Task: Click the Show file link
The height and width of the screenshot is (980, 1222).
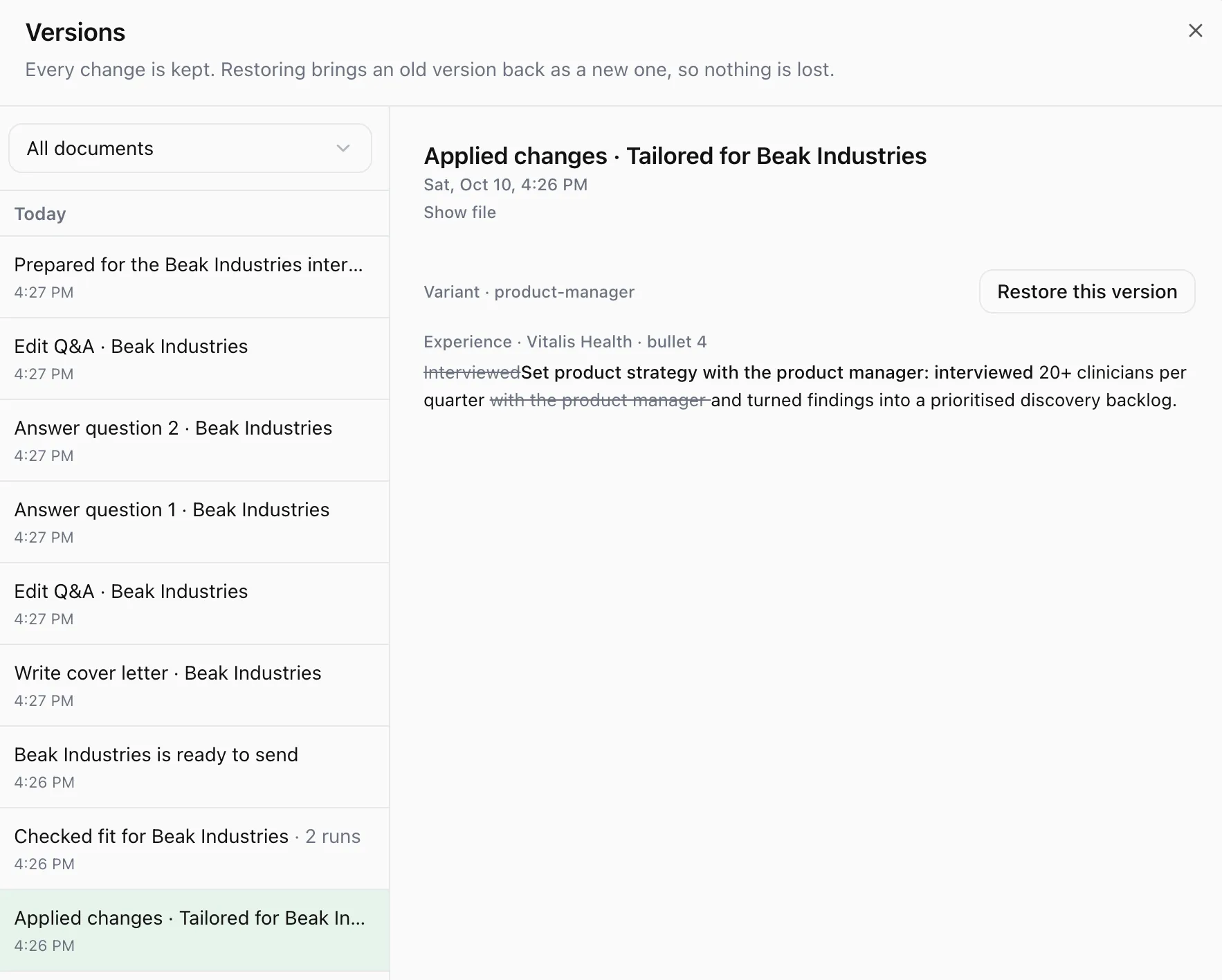Action: click(459, 212)
